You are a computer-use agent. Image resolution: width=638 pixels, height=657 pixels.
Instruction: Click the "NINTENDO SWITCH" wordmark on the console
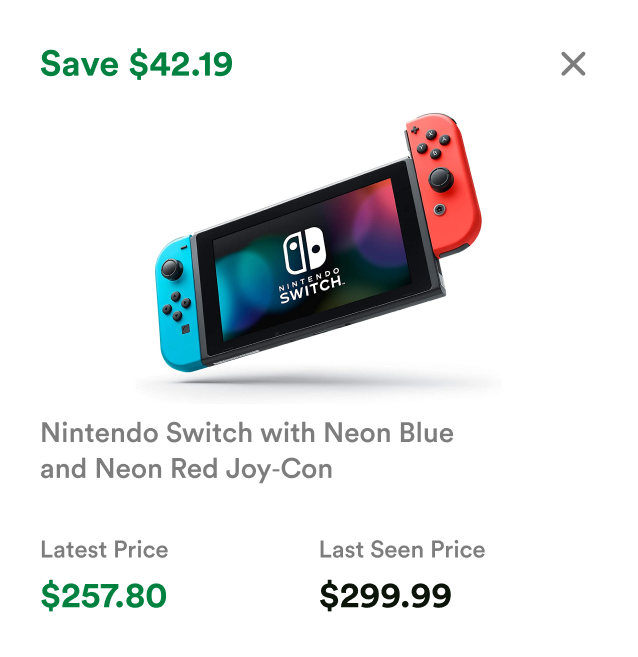(311, 291)
